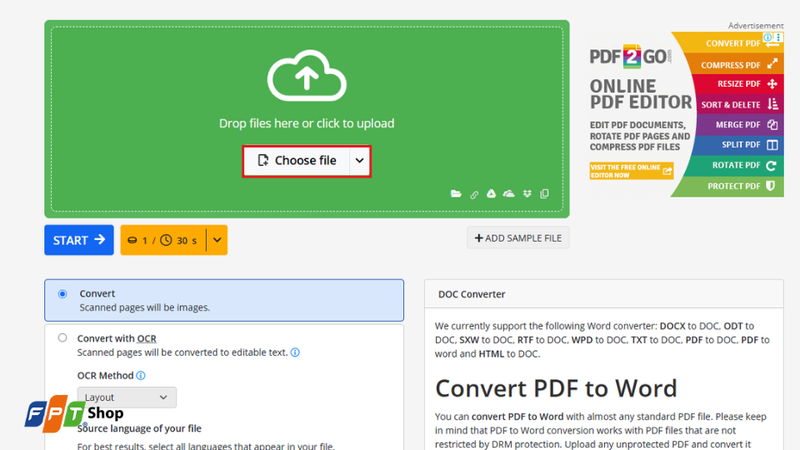The width and height of the screenshot is (800, 450).
Task: Click SPLIT PDF in advertisement
Action: click(x=741, y=145)
